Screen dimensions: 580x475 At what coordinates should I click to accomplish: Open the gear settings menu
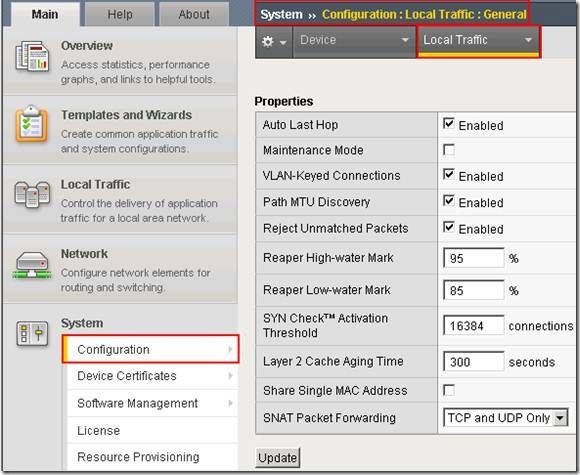click(x=274, y=41)
